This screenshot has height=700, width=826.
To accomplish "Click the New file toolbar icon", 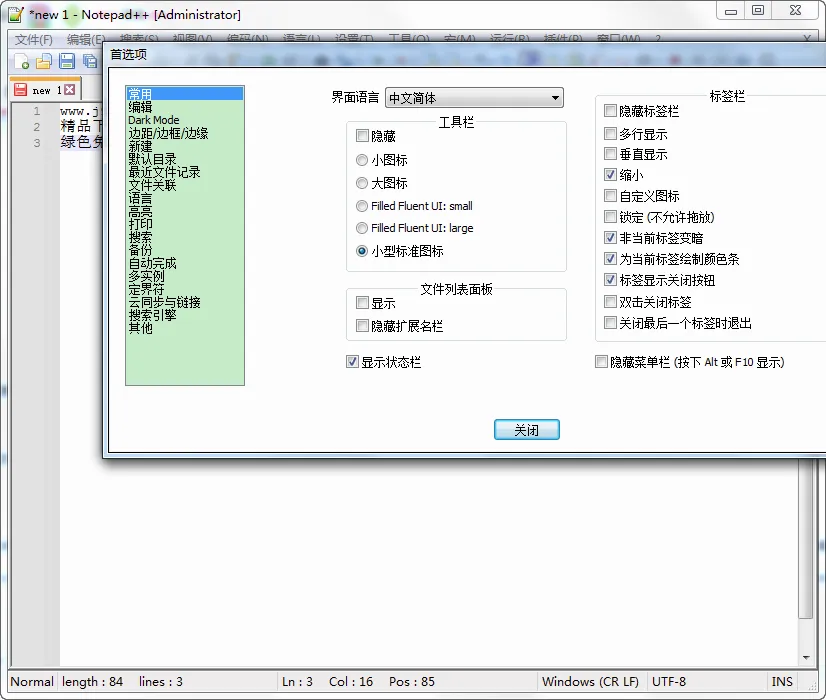I will coord(22,62).
